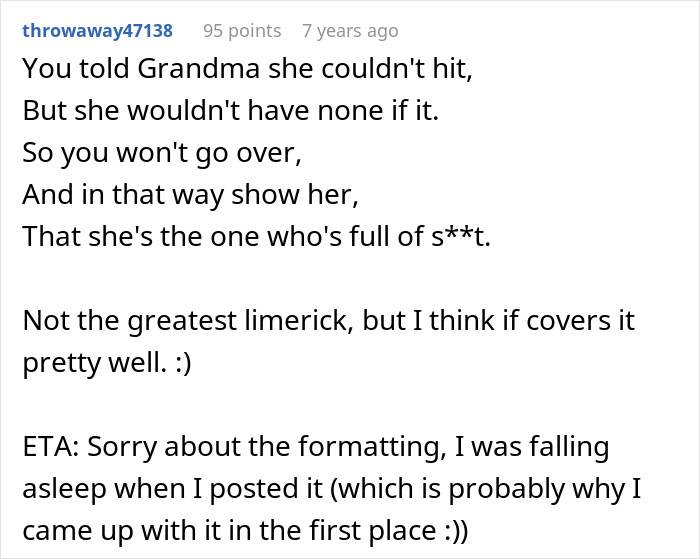Click the line "But she wouldn't have none if it."
This screenshot has width=700, height=559.
[x=230, y=111]
